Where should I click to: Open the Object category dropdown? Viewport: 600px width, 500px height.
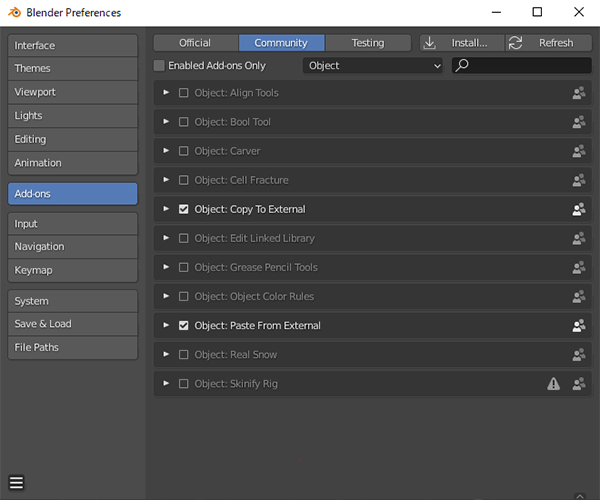point(373,66)
